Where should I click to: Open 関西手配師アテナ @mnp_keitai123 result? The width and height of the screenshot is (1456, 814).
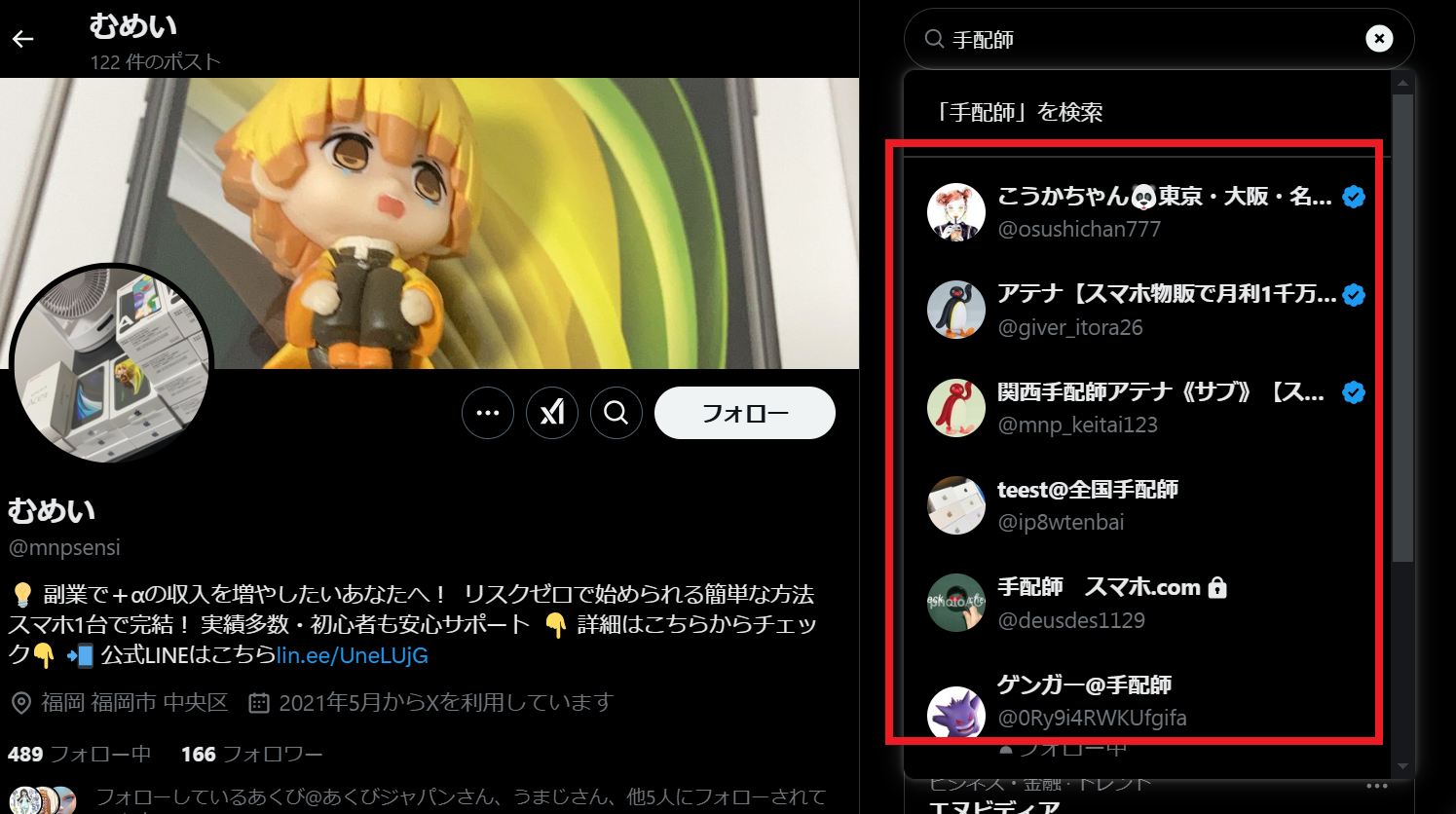pyautogui.click(x=1147, y=407)
